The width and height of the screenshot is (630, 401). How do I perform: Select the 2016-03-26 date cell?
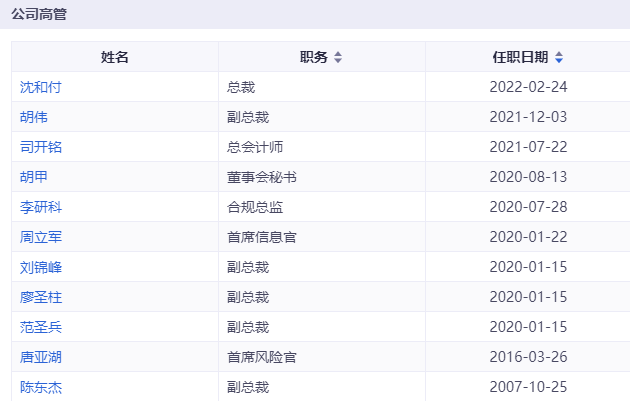tap(528, 357)
